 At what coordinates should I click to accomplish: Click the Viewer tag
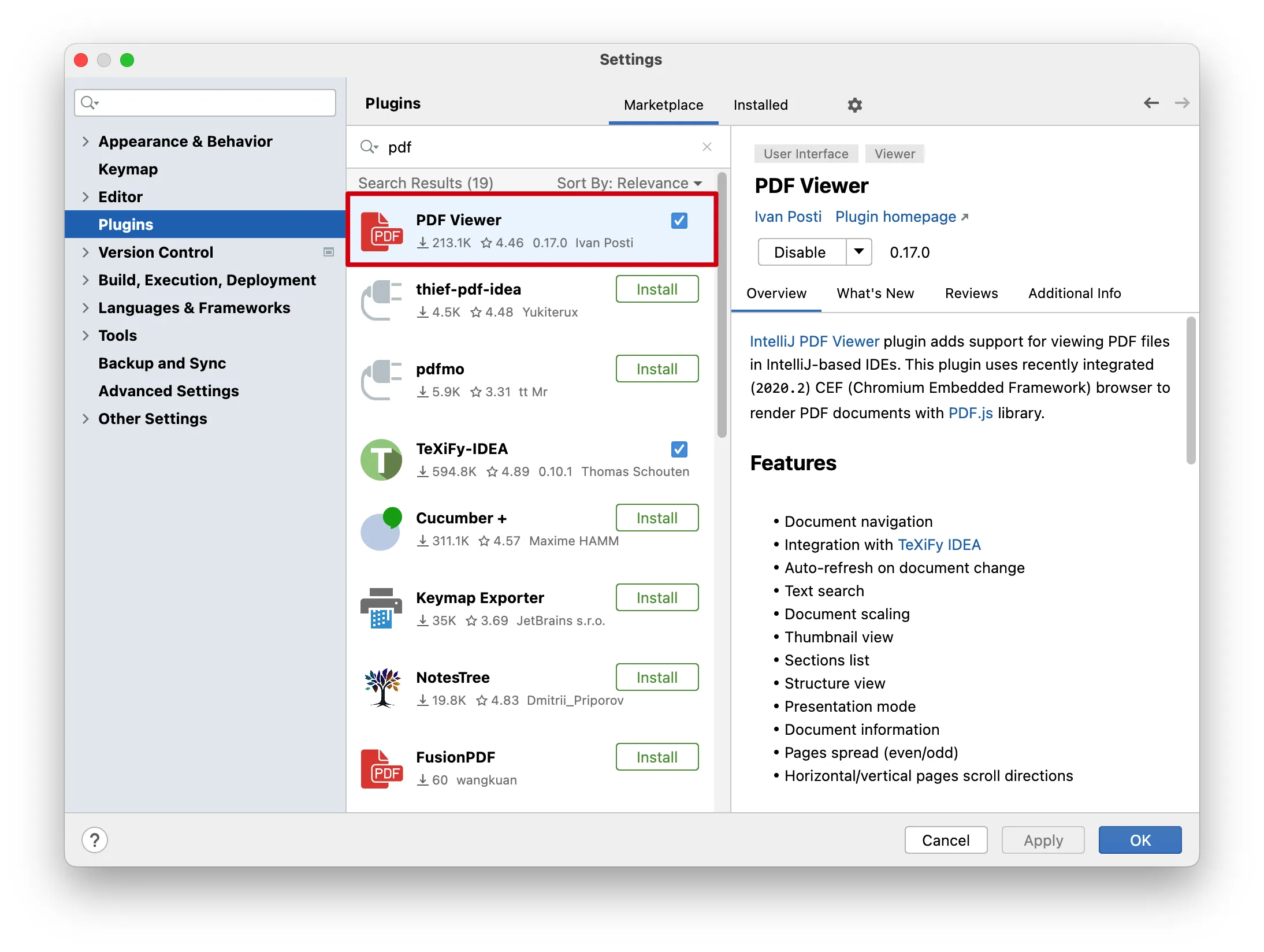894,154
